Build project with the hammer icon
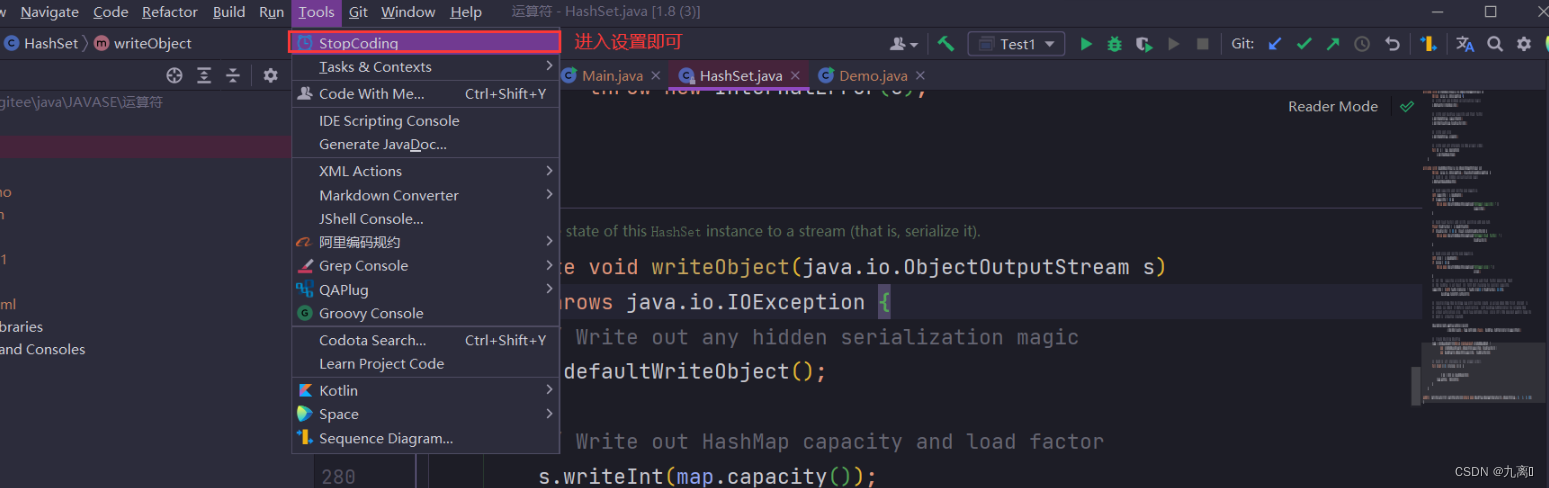 [x=945, y=44]
